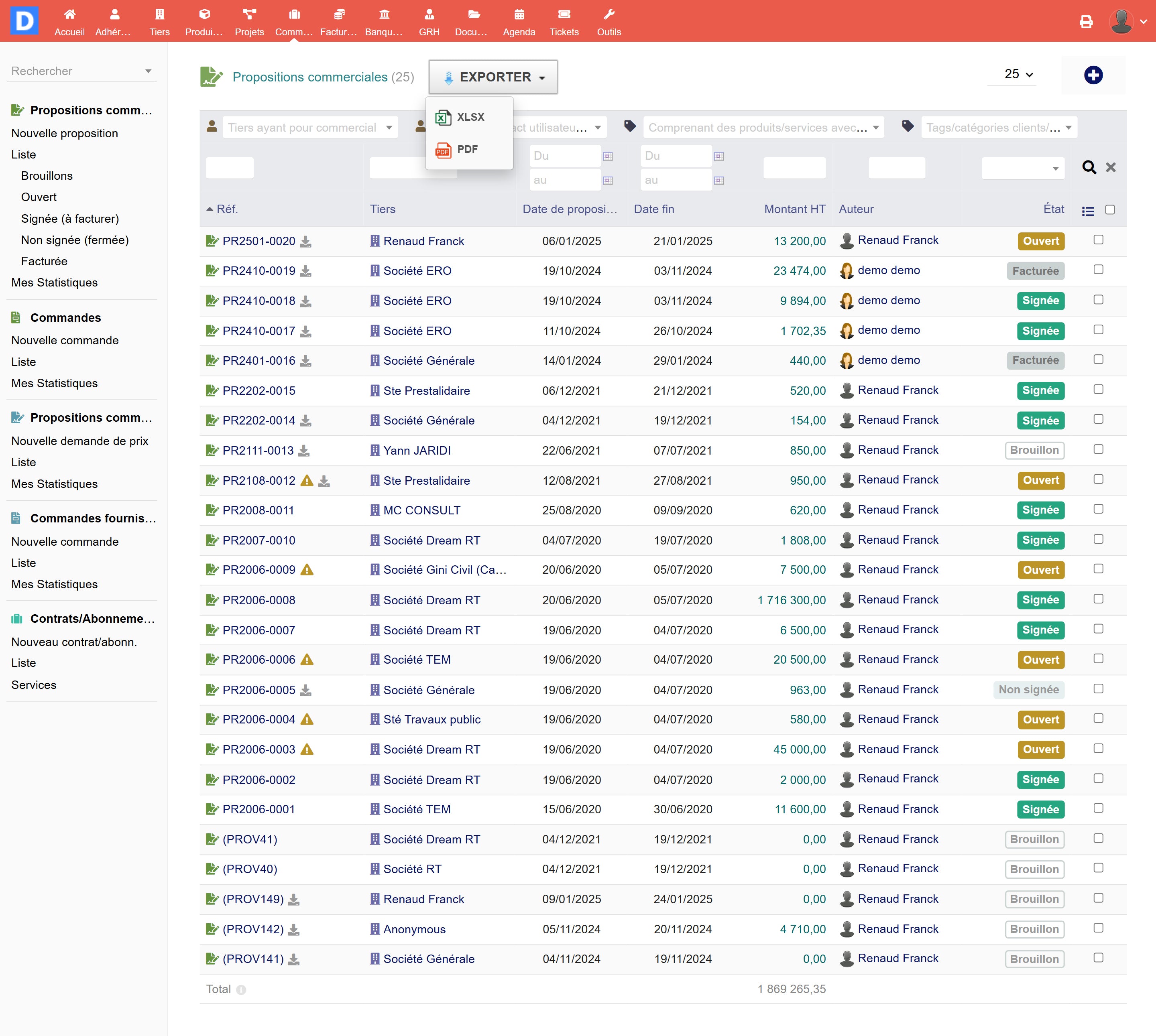Click the warning icon next to PR2108-0012
This screenshot has height=1036, width=1156.
coord(307,480)
